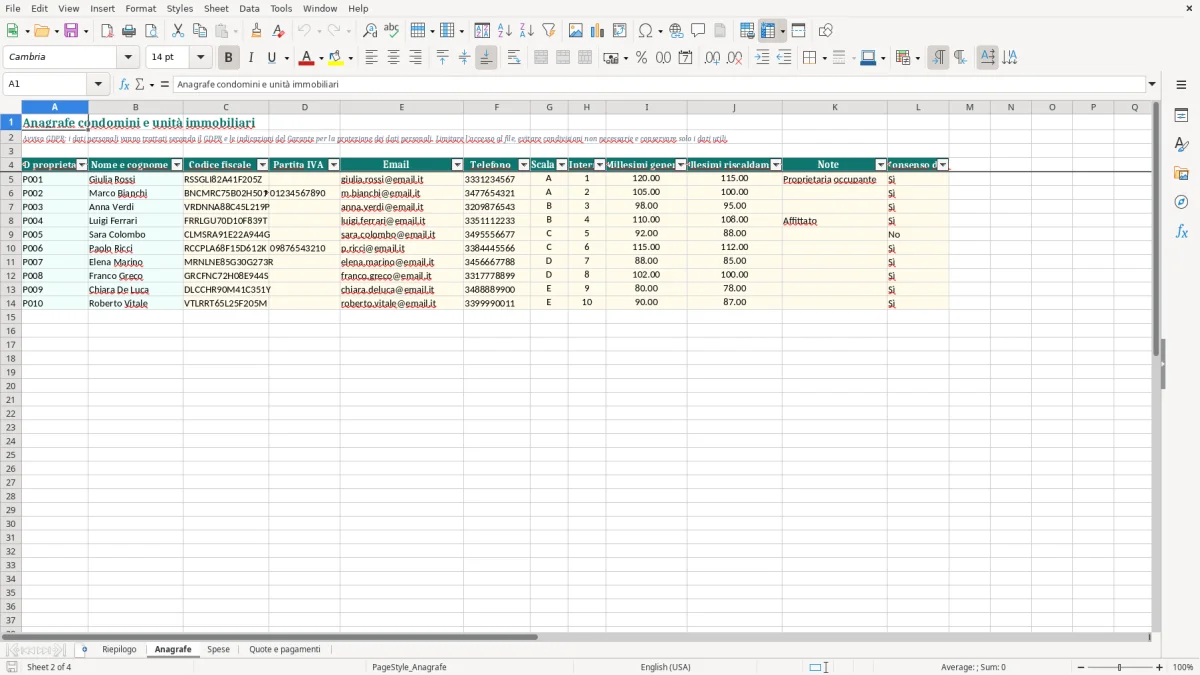This screenshot has height=675, width=1200.
Task: Toggle Center Horizontally alignment
Action: coord(393,58)
